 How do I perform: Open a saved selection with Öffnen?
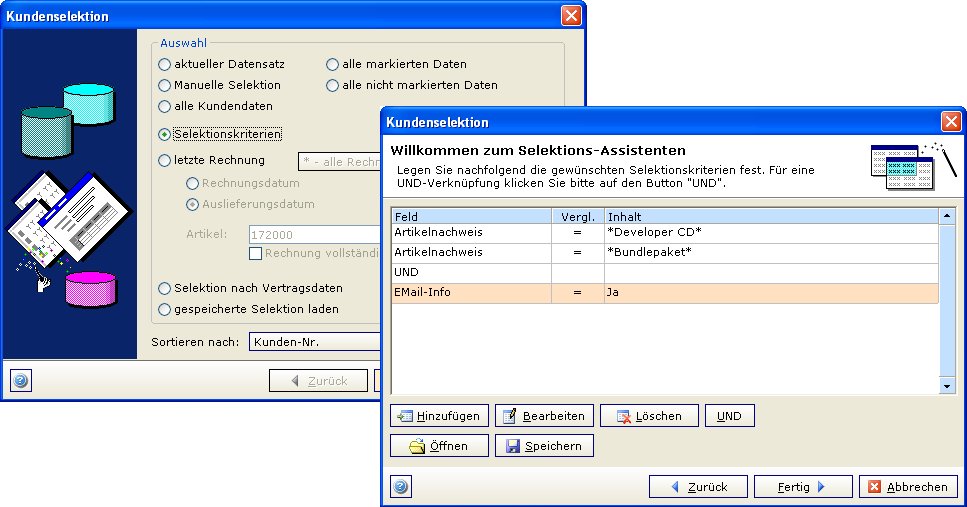pos(439,446)
